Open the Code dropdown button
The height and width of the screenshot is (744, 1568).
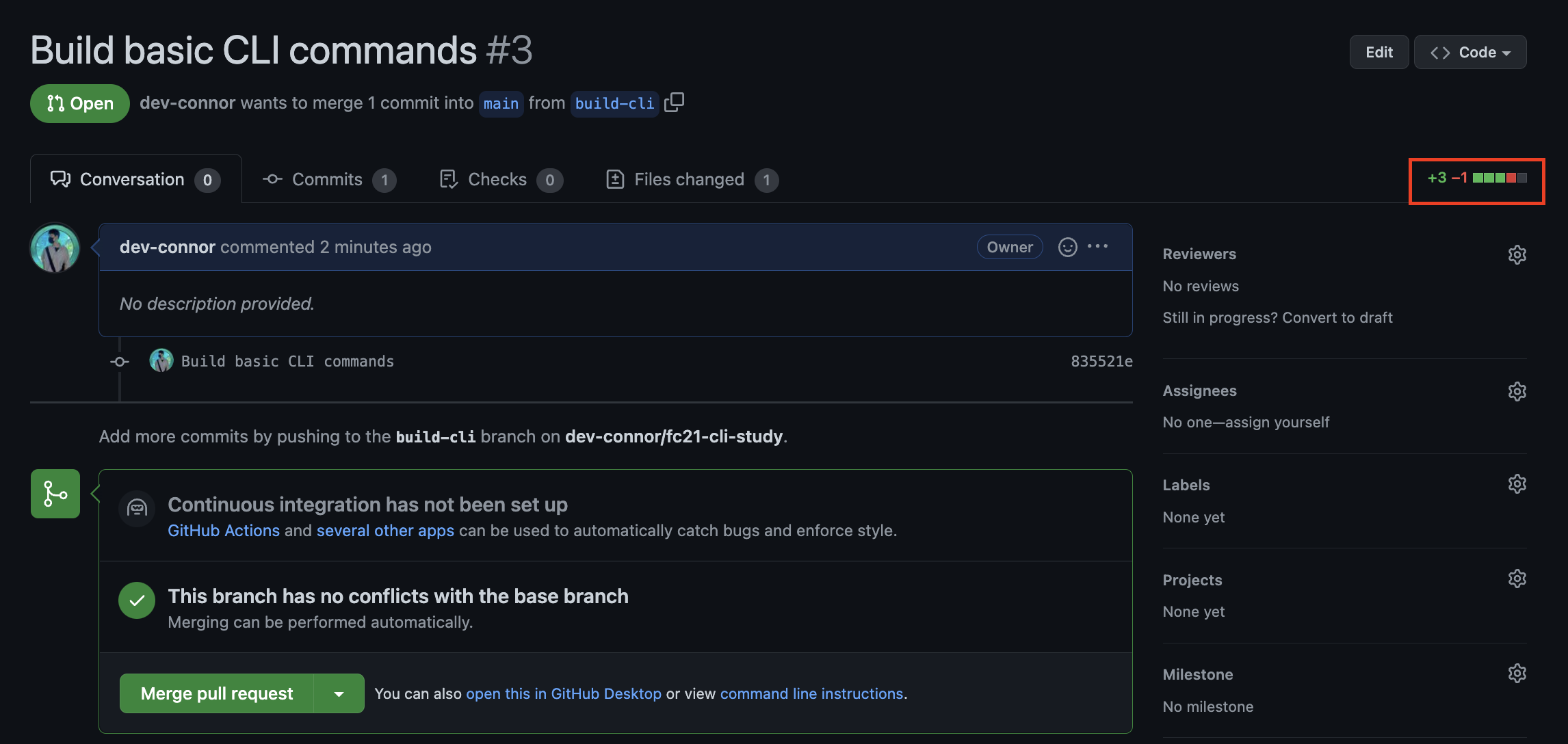[x=1469, y=53]
